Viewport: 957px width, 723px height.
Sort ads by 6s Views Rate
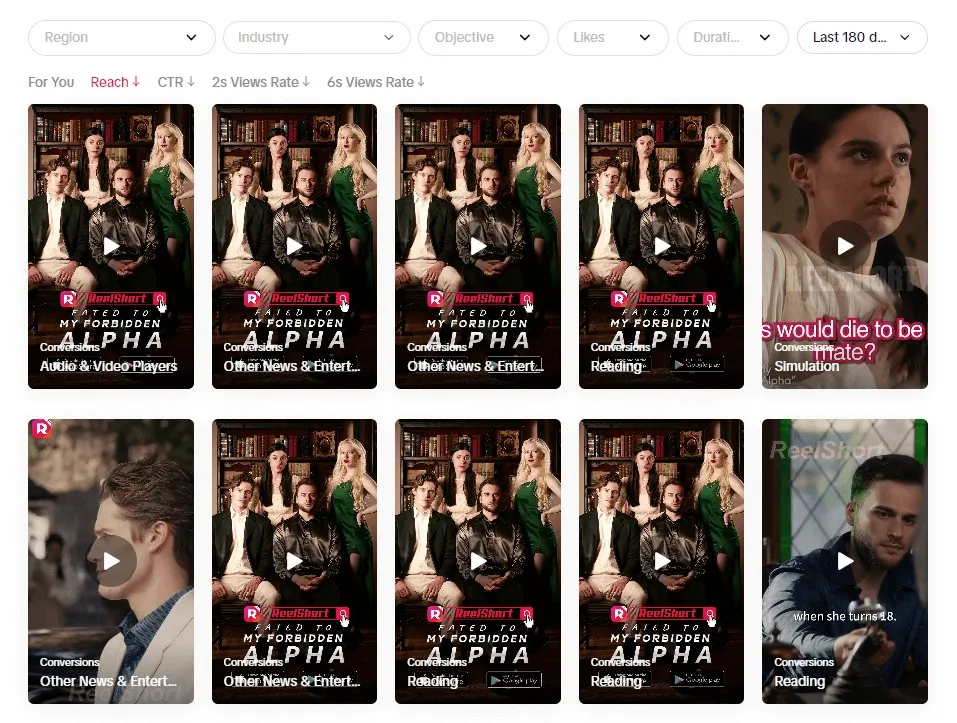[375, 82]
